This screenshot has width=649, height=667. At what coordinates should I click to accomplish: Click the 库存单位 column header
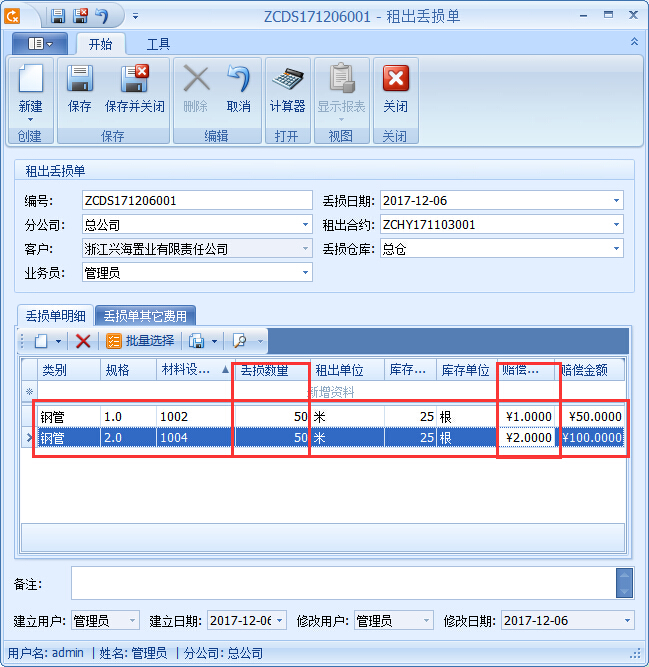pyautogui.click(x=467, y=370)
